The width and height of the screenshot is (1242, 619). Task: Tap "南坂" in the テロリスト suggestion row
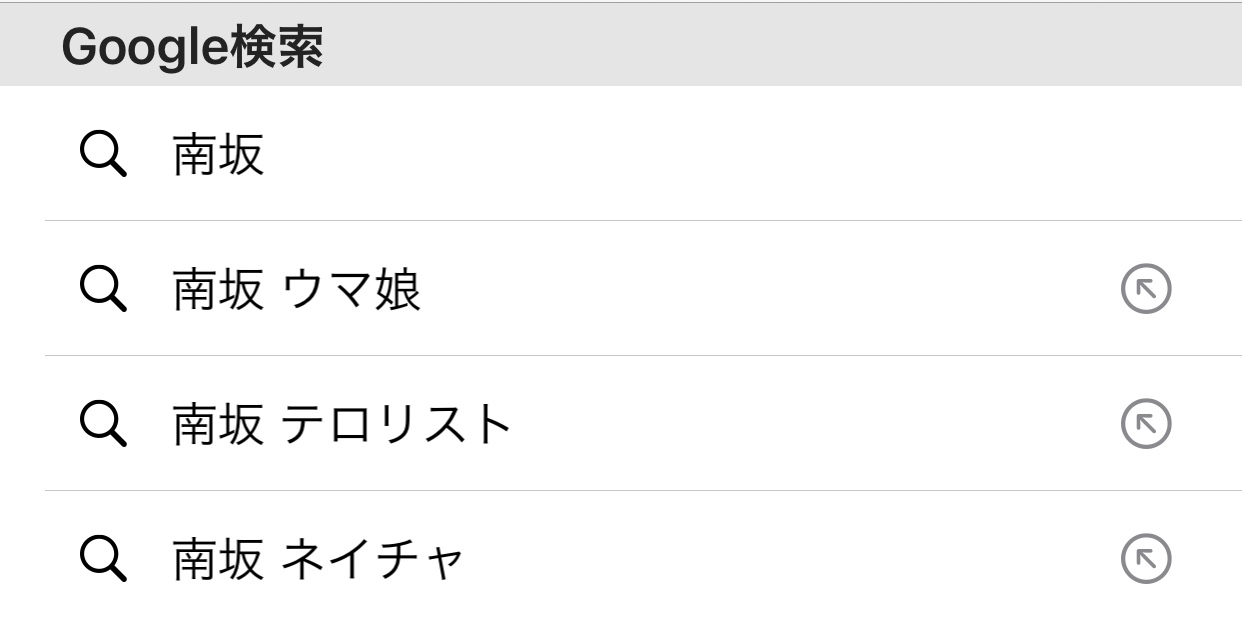218,426
